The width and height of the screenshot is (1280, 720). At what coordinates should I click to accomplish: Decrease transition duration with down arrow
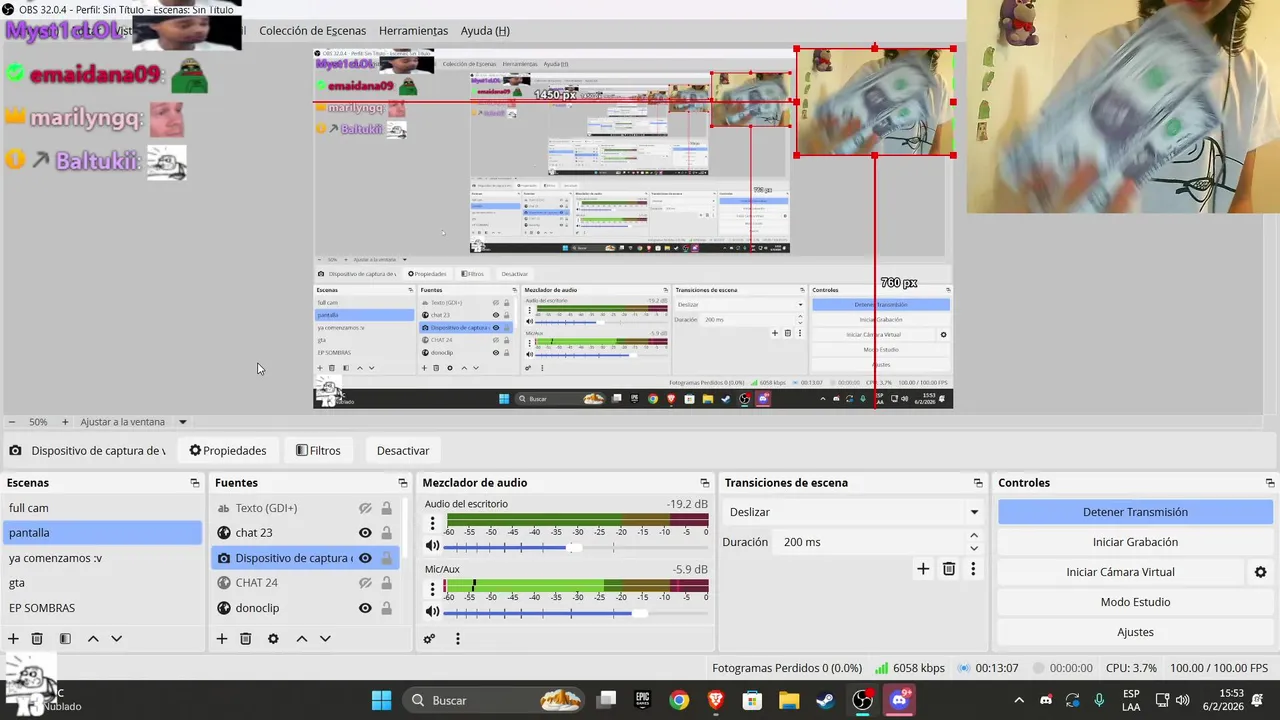[x=974, y=548]
